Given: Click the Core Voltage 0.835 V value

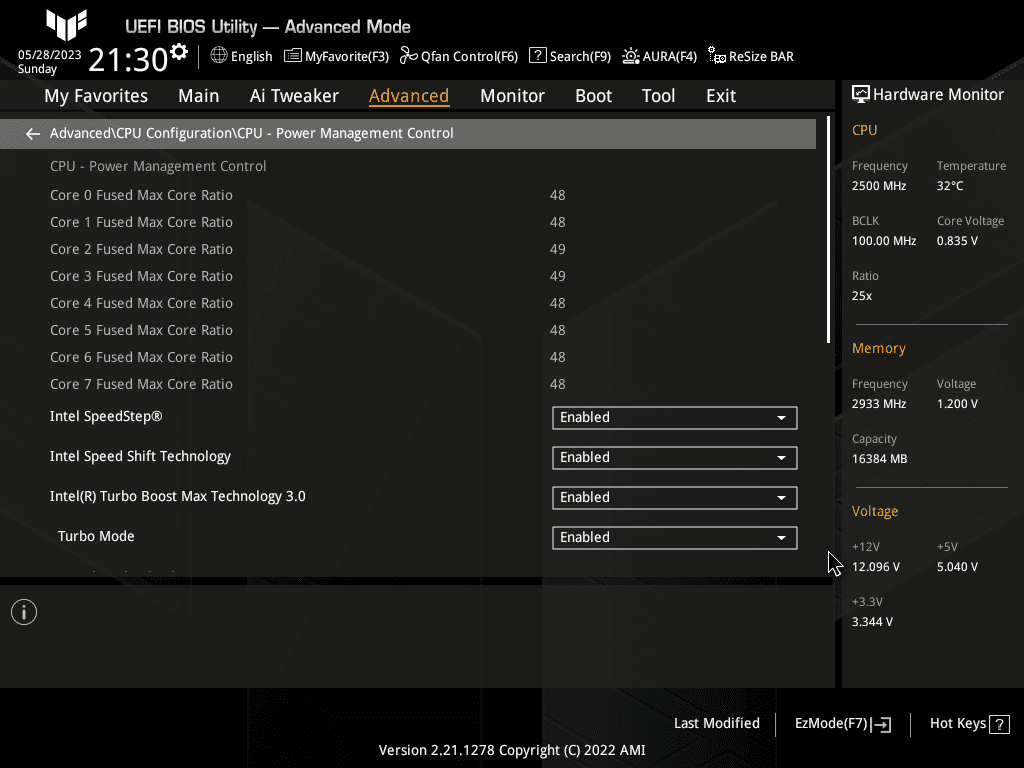Looking at the screenshot, I should click(957, 241).
